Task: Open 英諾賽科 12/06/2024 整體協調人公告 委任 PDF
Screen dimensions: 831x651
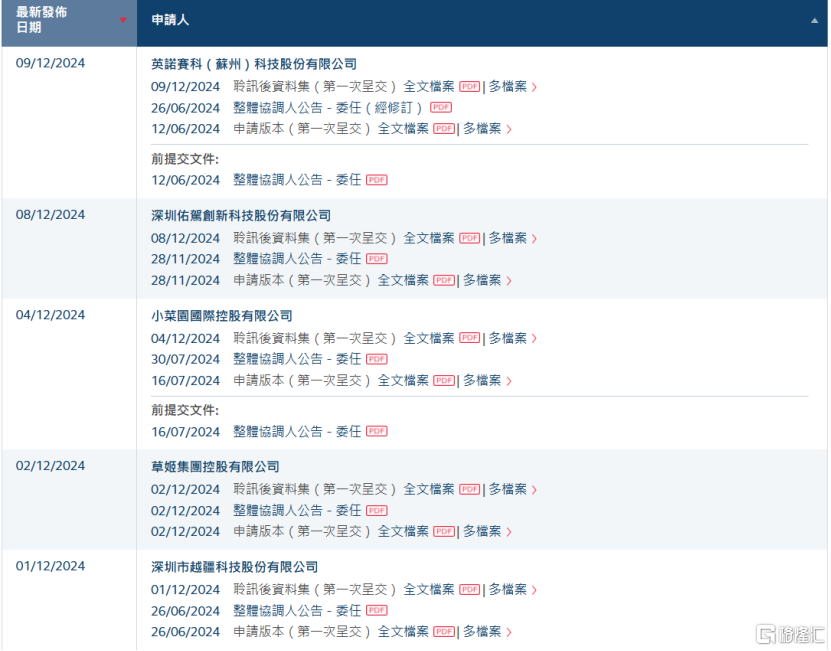Action: pos(377,180)
